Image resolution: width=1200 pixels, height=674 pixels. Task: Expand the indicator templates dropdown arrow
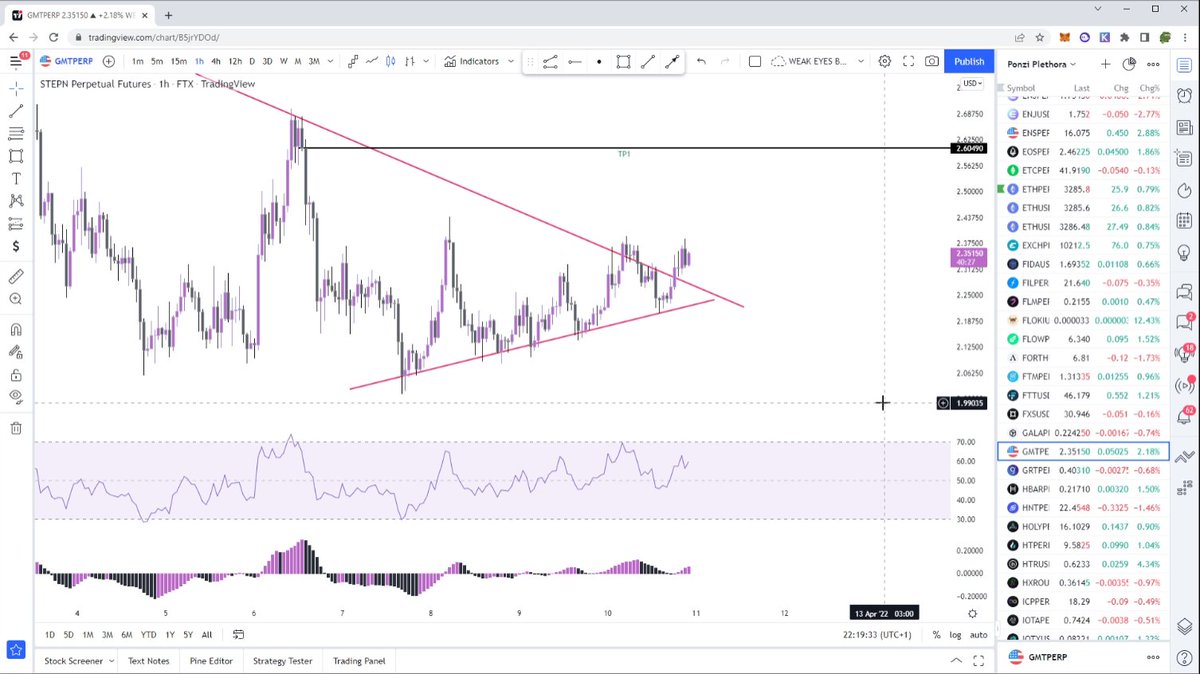coord(511,61)
